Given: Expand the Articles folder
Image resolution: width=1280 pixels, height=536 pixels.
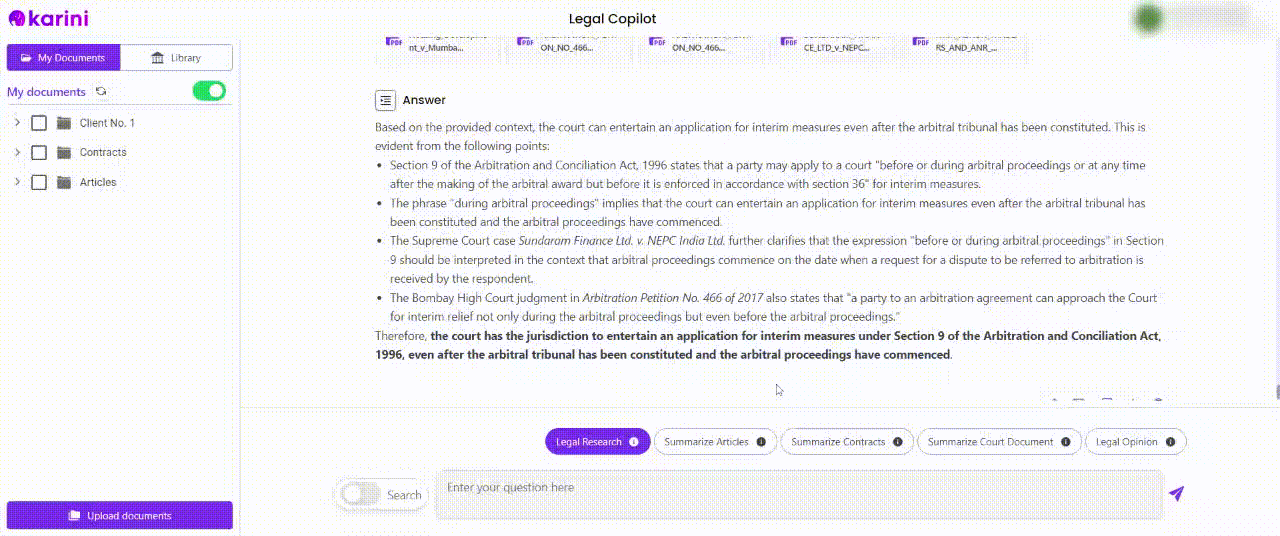Looking at the screenshot, I should pyautogui.click(x=17, y=182).
